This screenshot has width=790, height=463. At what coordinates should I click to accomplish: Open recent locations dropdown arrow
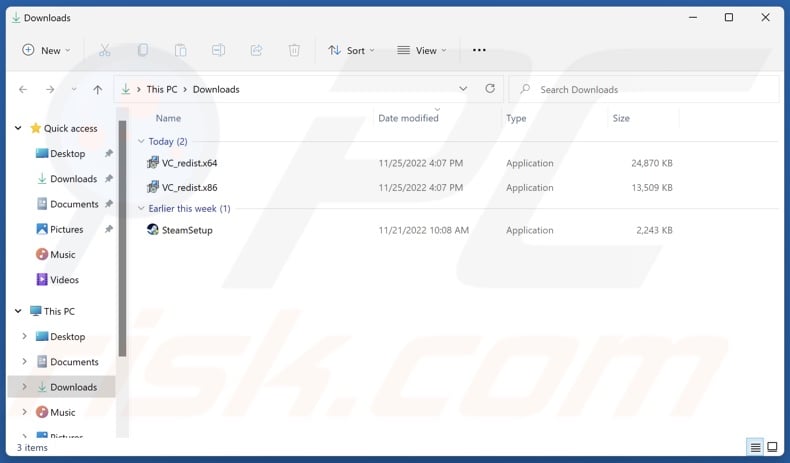74,90
